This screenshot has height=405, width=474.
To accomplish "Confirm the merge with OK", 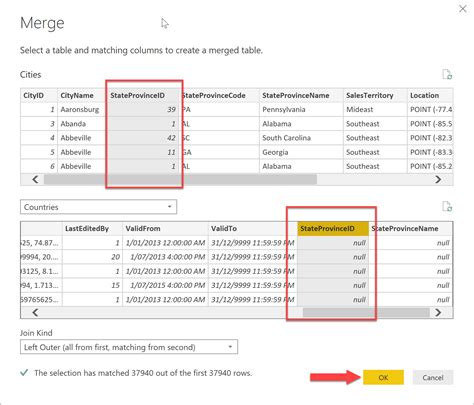I will (x=383, y=377).
